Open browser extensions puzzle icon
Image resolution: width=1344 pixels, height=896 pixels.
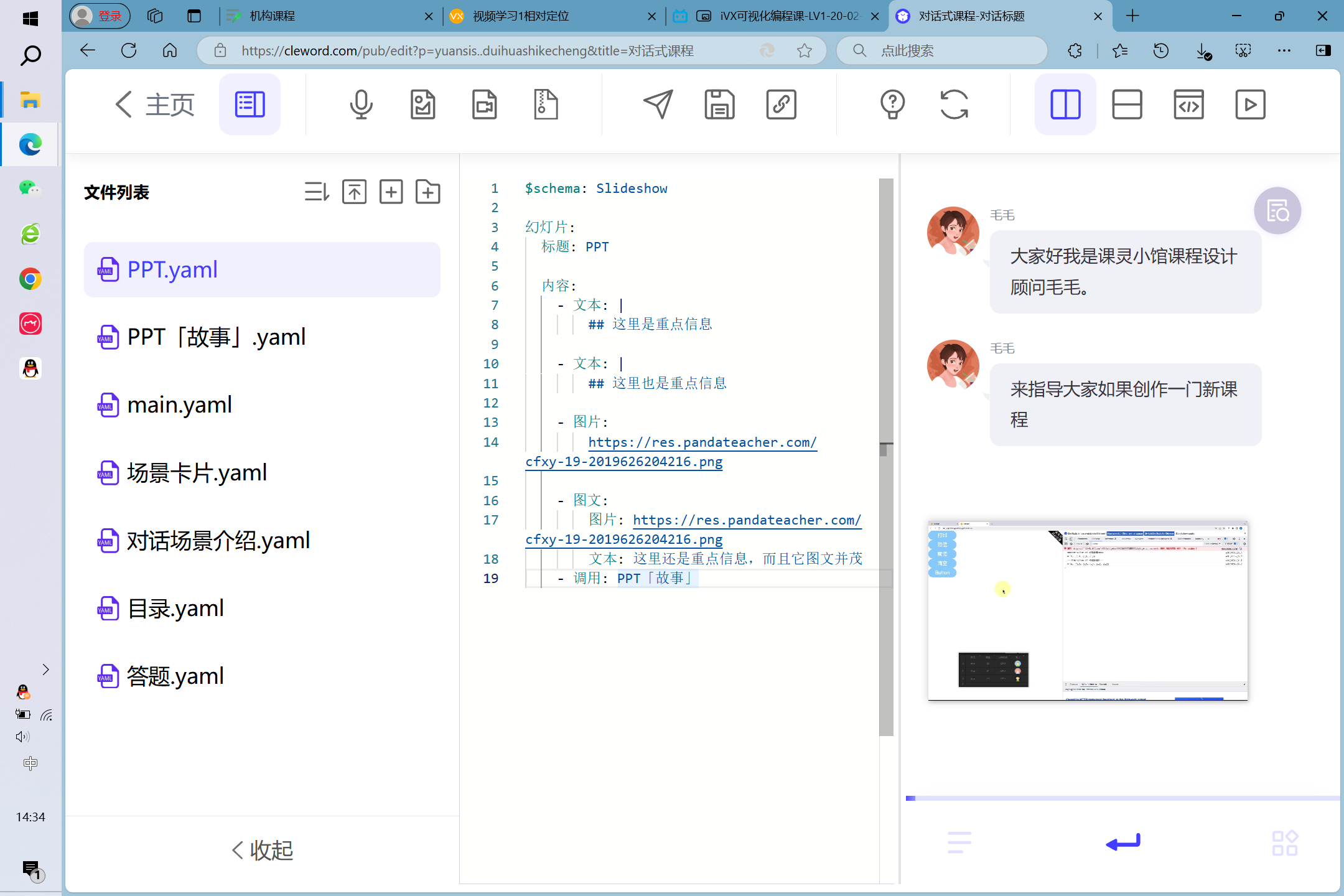pos(1075,50)
